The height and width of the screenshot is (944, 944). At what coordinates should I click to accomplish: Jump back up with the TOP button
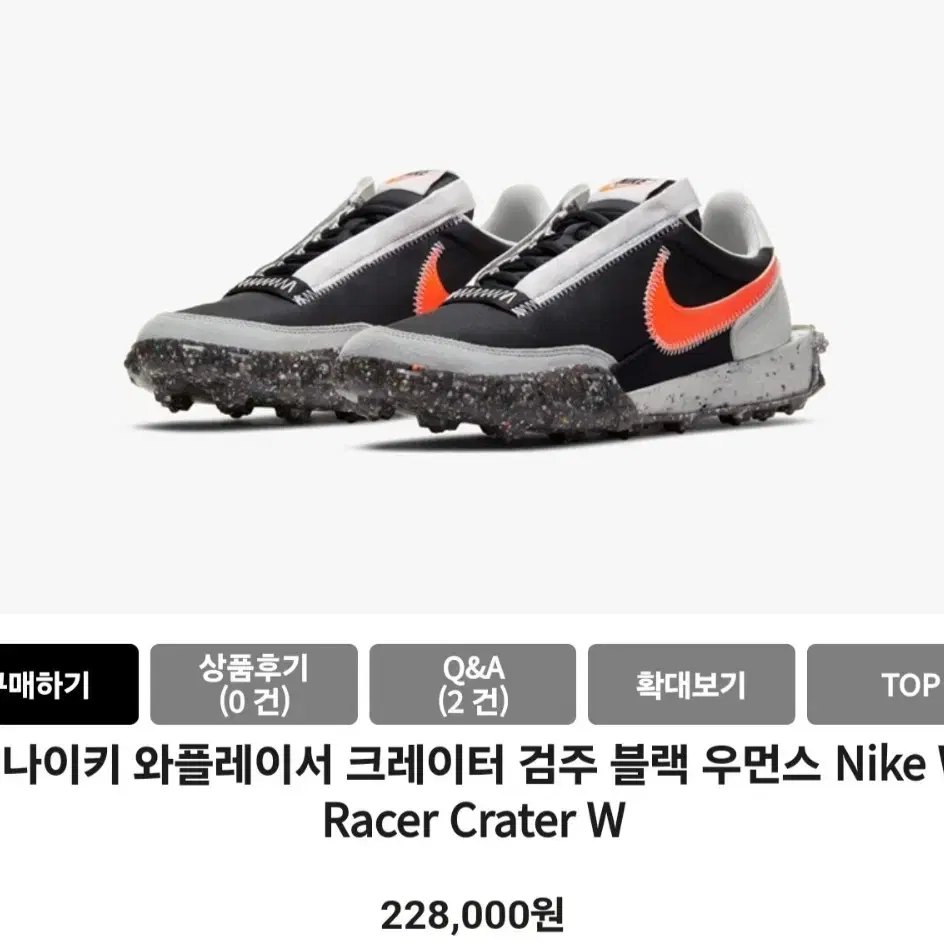(876, 685)
